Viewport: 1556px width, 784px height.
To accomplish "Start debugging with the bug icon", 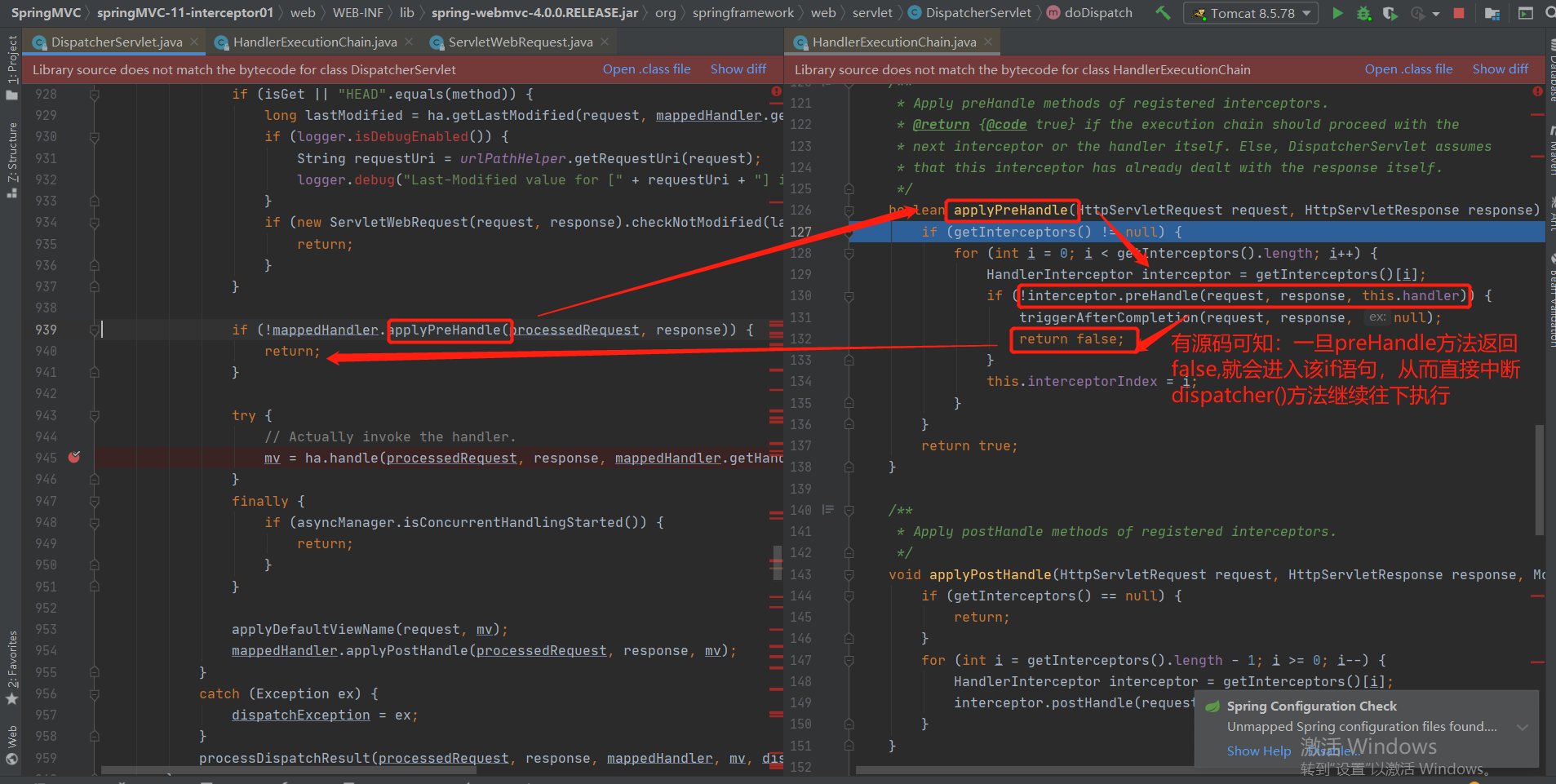I will [1363, 13].
